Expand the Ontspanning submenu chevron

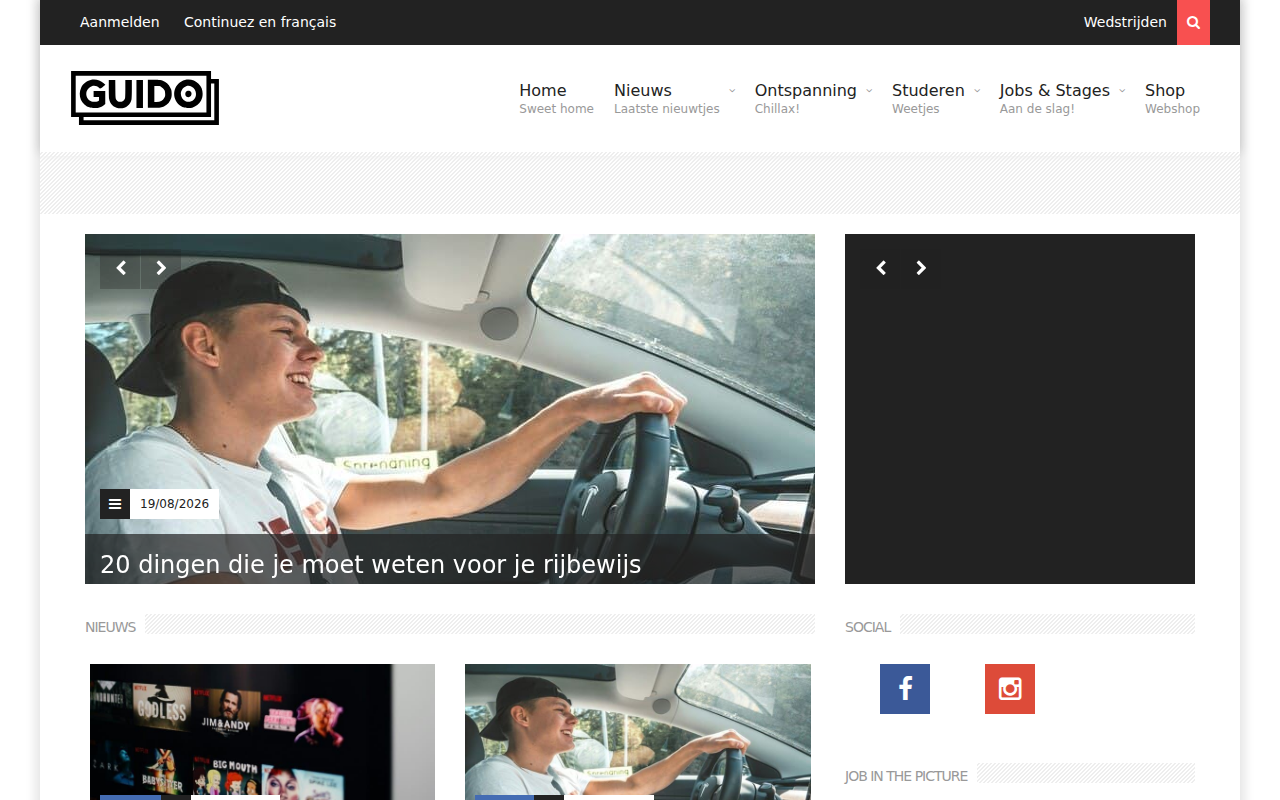coord(869,90)
